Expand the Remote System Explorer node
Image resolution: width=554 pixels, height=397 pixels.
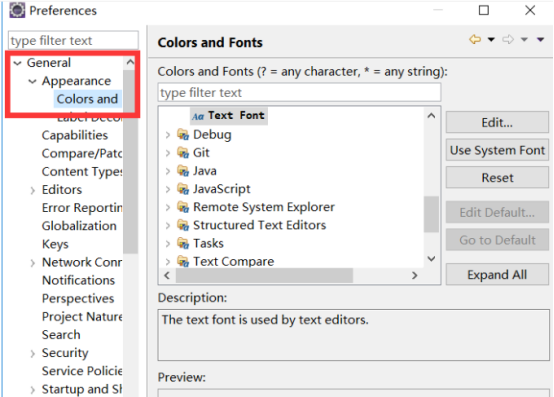(168, 207)
